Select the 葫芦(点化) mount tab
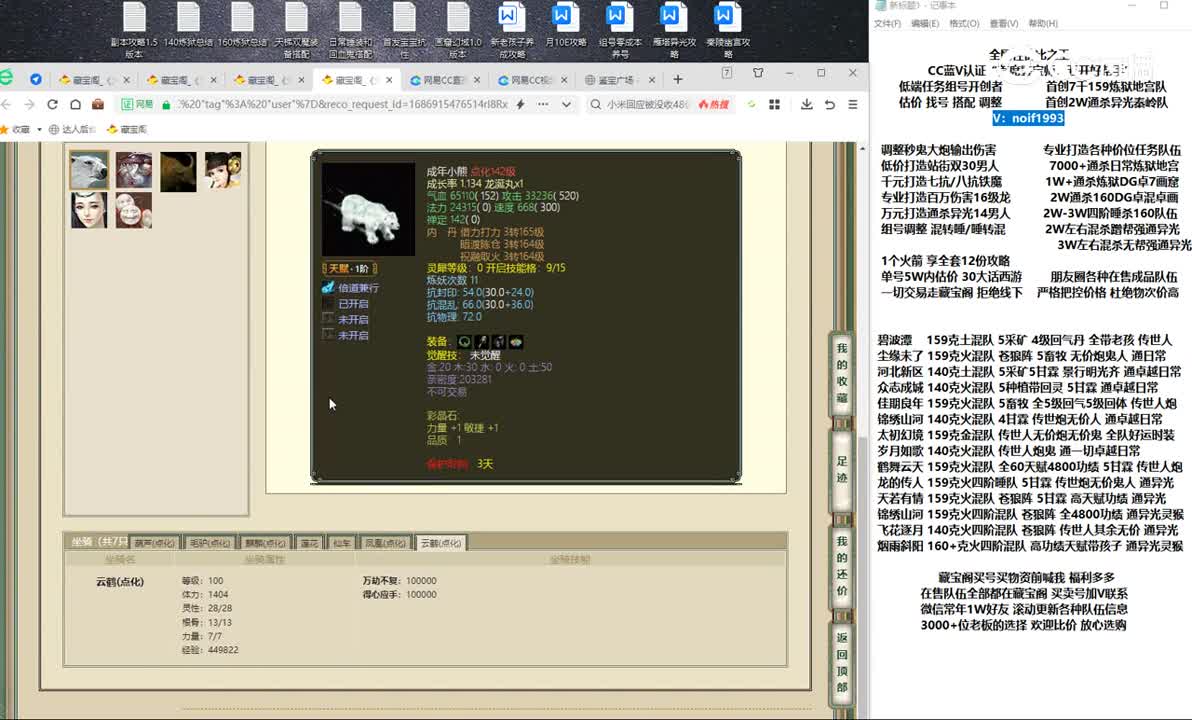 154,543
